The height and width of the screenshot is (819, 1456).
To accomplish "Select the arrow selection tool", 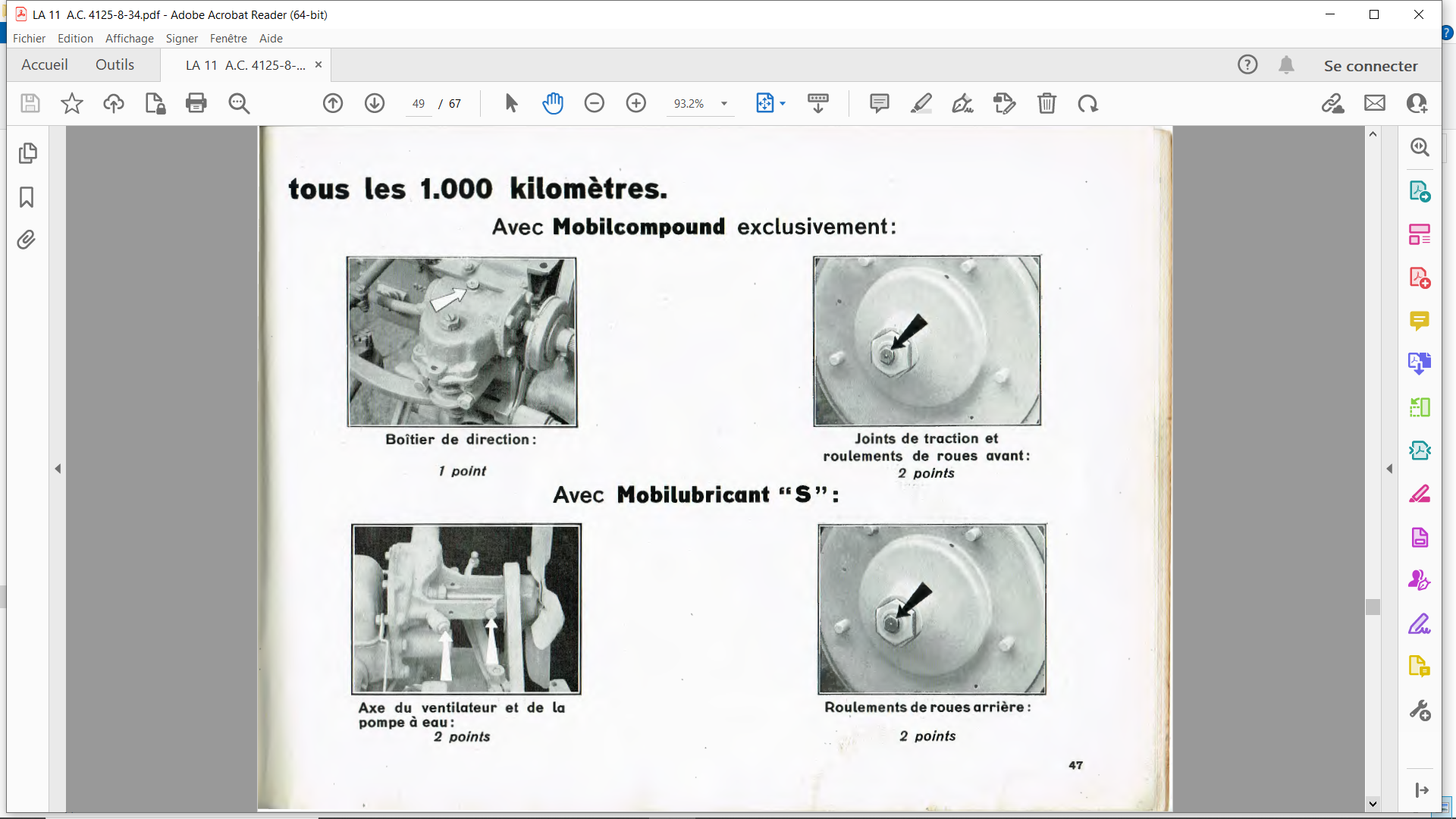I will click(511, 103).
